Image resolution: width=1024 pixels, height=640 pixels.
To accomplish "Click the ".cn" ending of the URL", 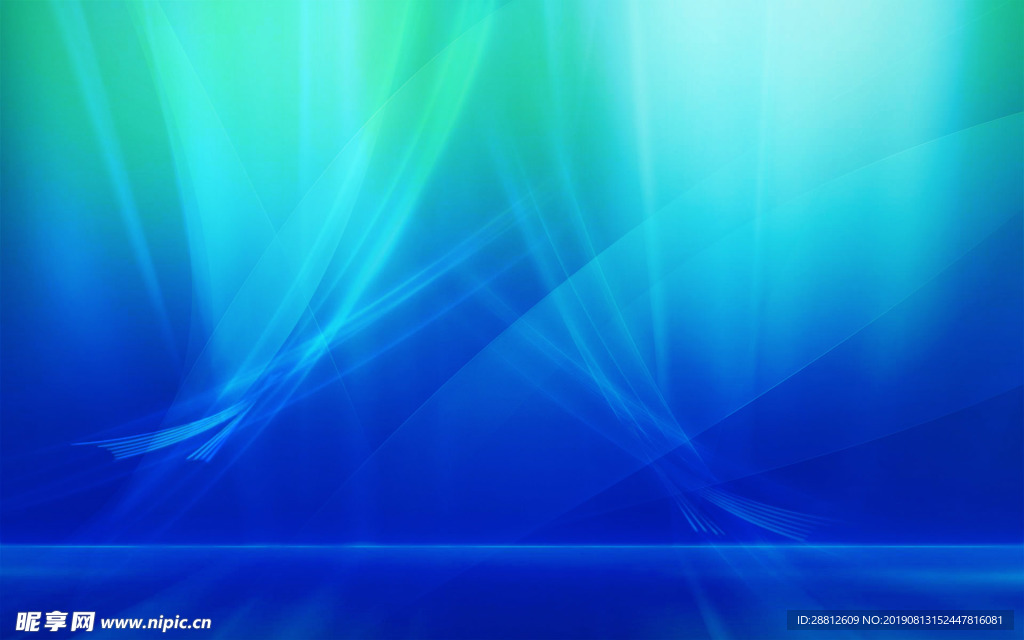I will [199, 622].
